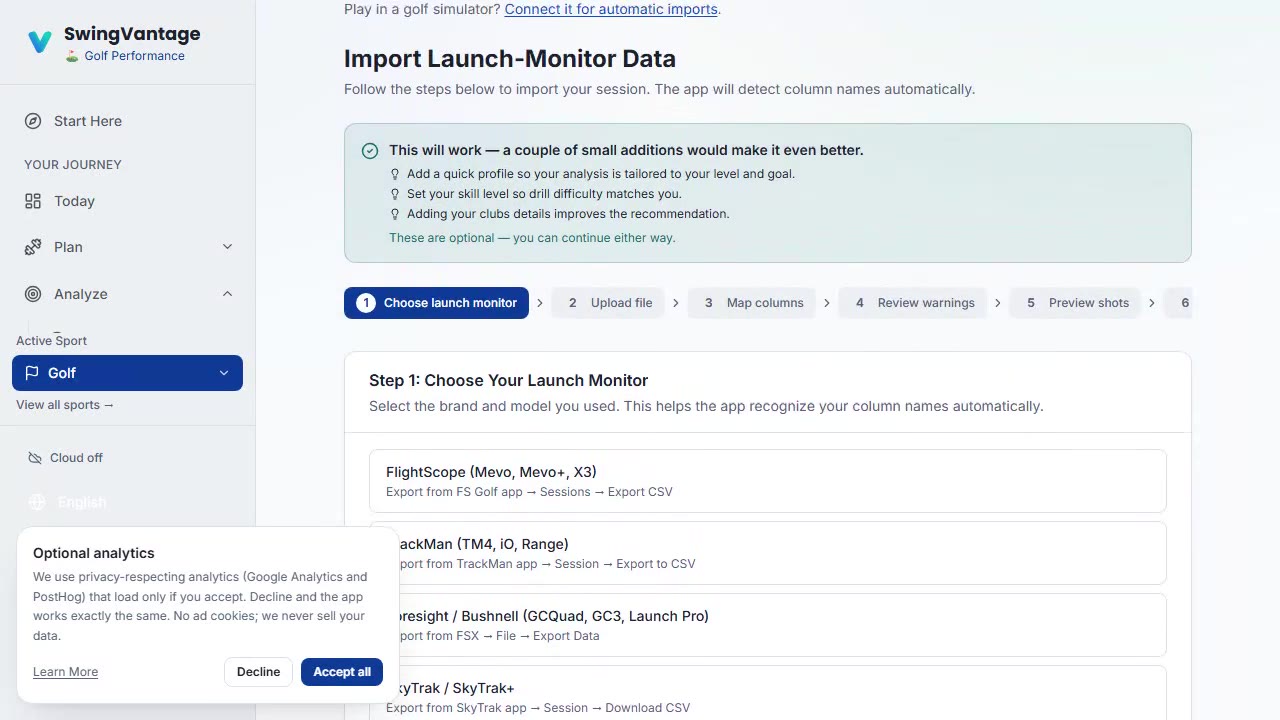The height and width of the screenshot is (720, 1280).
Task: Select the Review warnings step
Action: coord(913,303)
